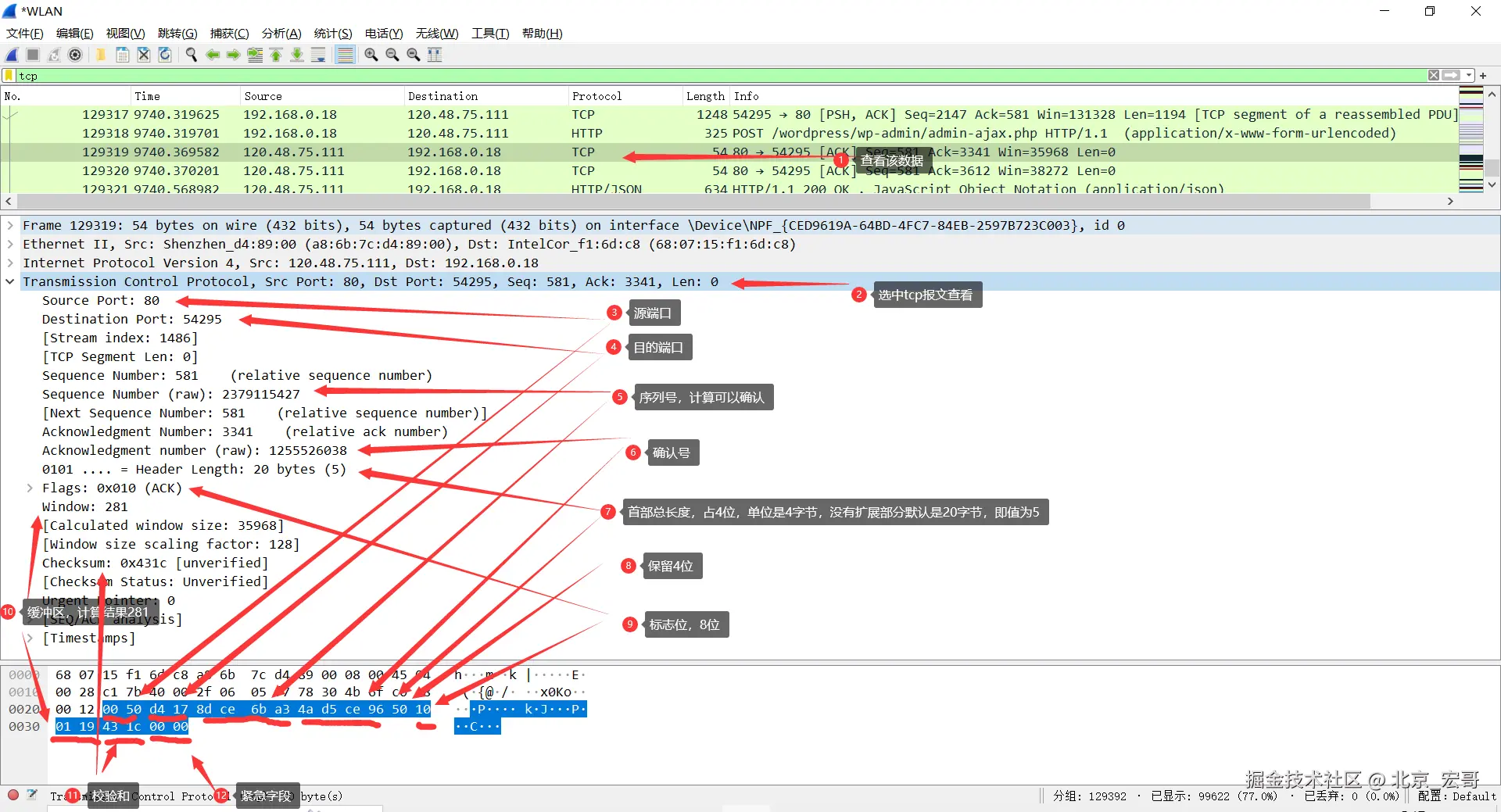Open the 捕获(C) menu

(230, 34)
